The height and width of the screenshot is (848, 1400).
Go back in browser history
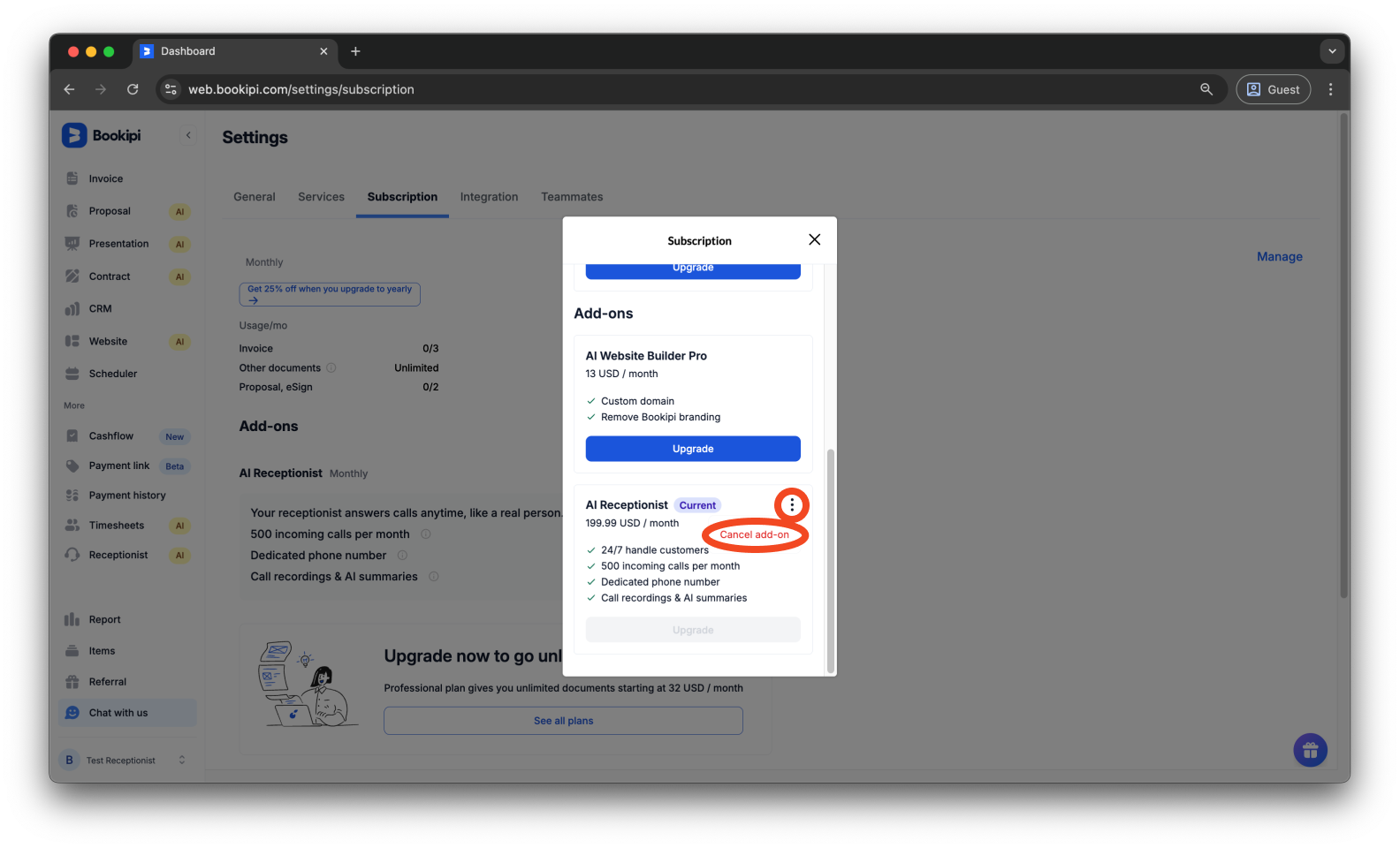coord(69,89)
